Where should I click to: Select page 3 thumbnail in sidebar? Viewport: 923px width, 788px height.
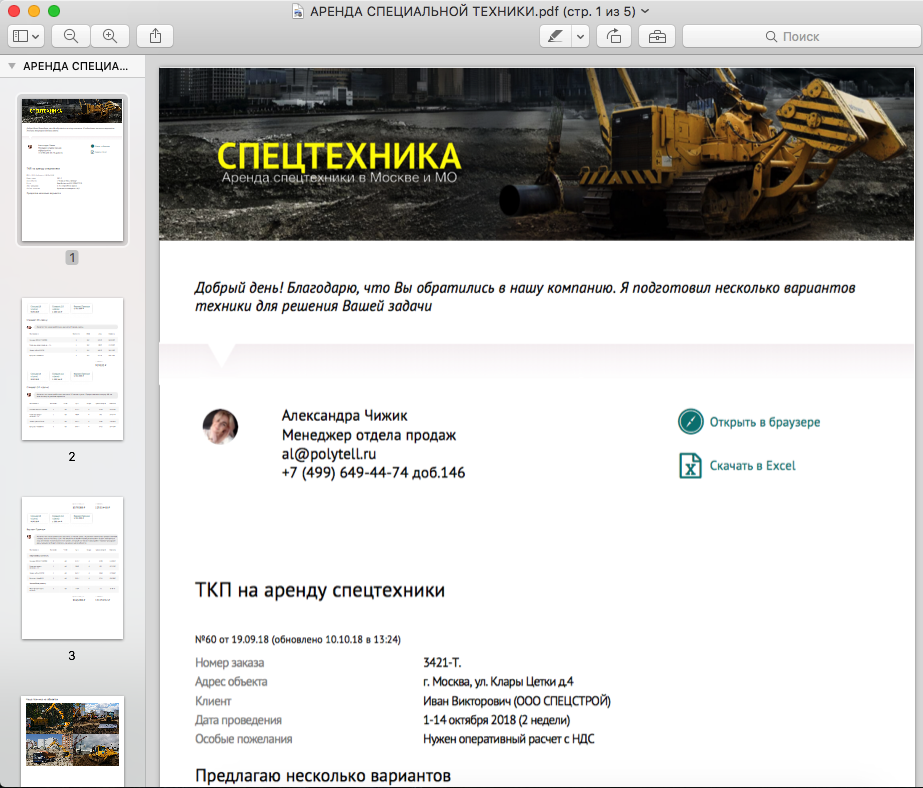pos(72,568)
